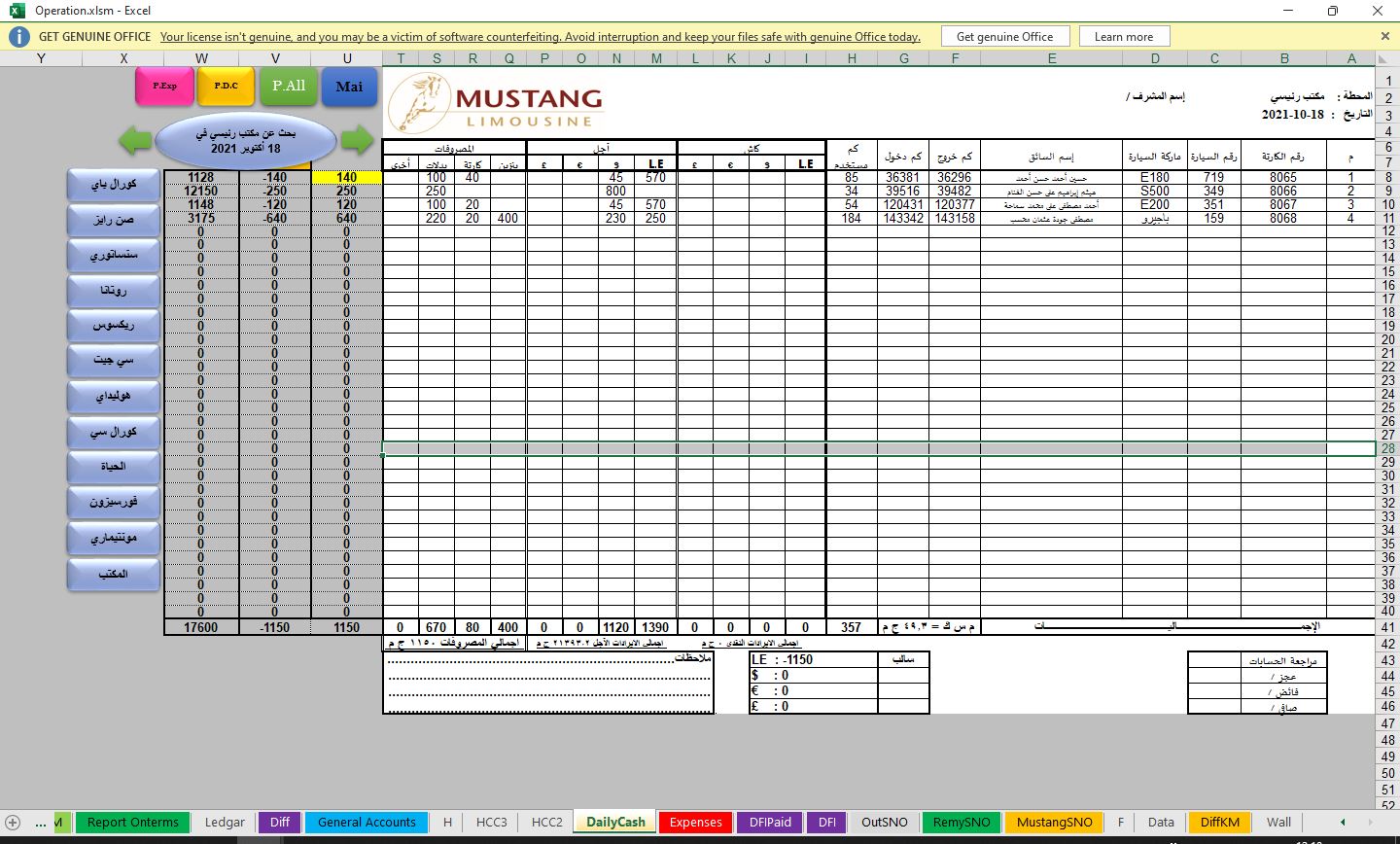Show hidden sheet tabs via ellipsis
Image resolution: width=1400 pixels, height=844 pixels.
coord(40,823)
